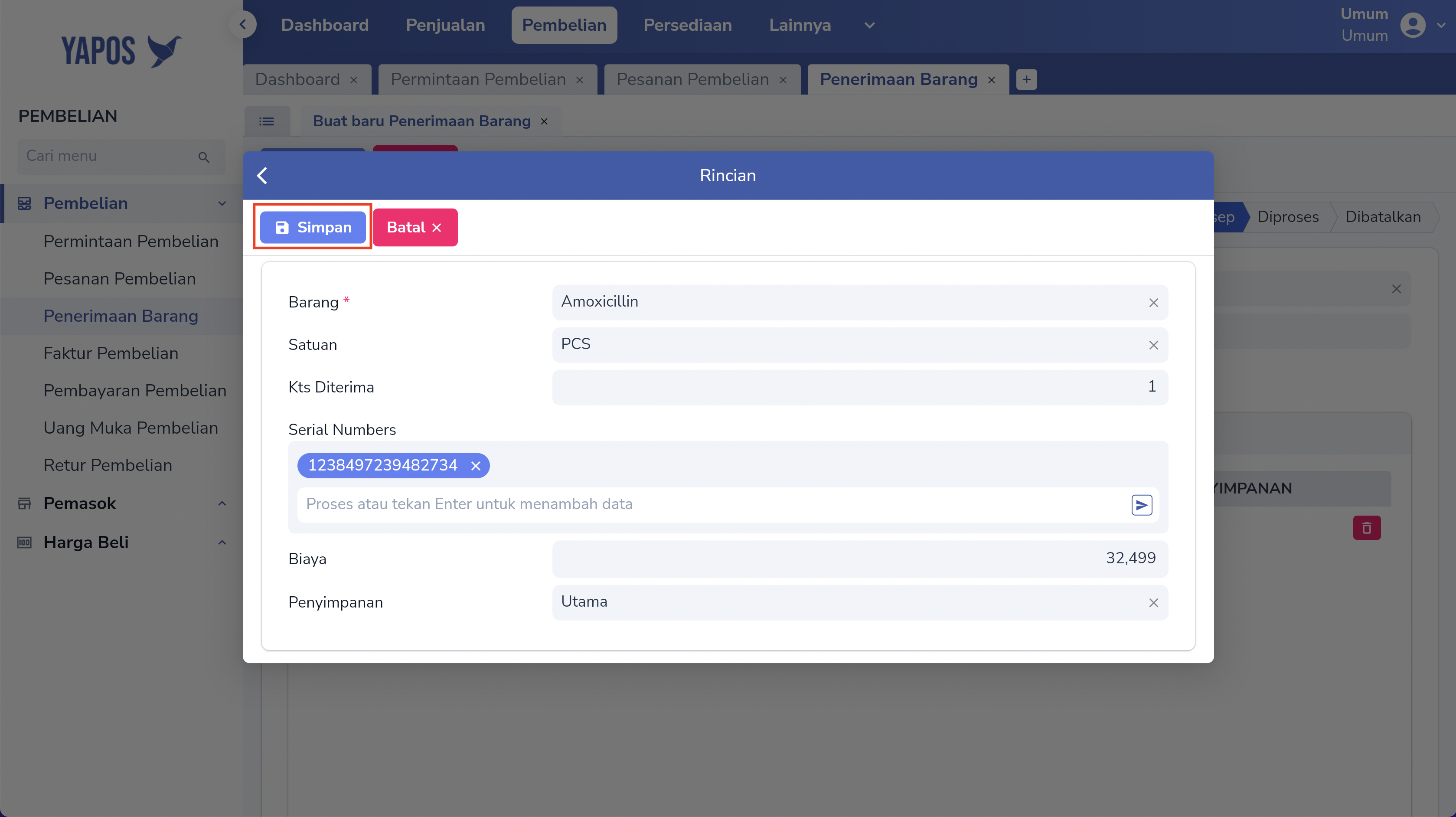This screenshot has width=1456, height=817.
Task: Click the send arrow icon in Serial Numbers
Action: [1141, 504]
